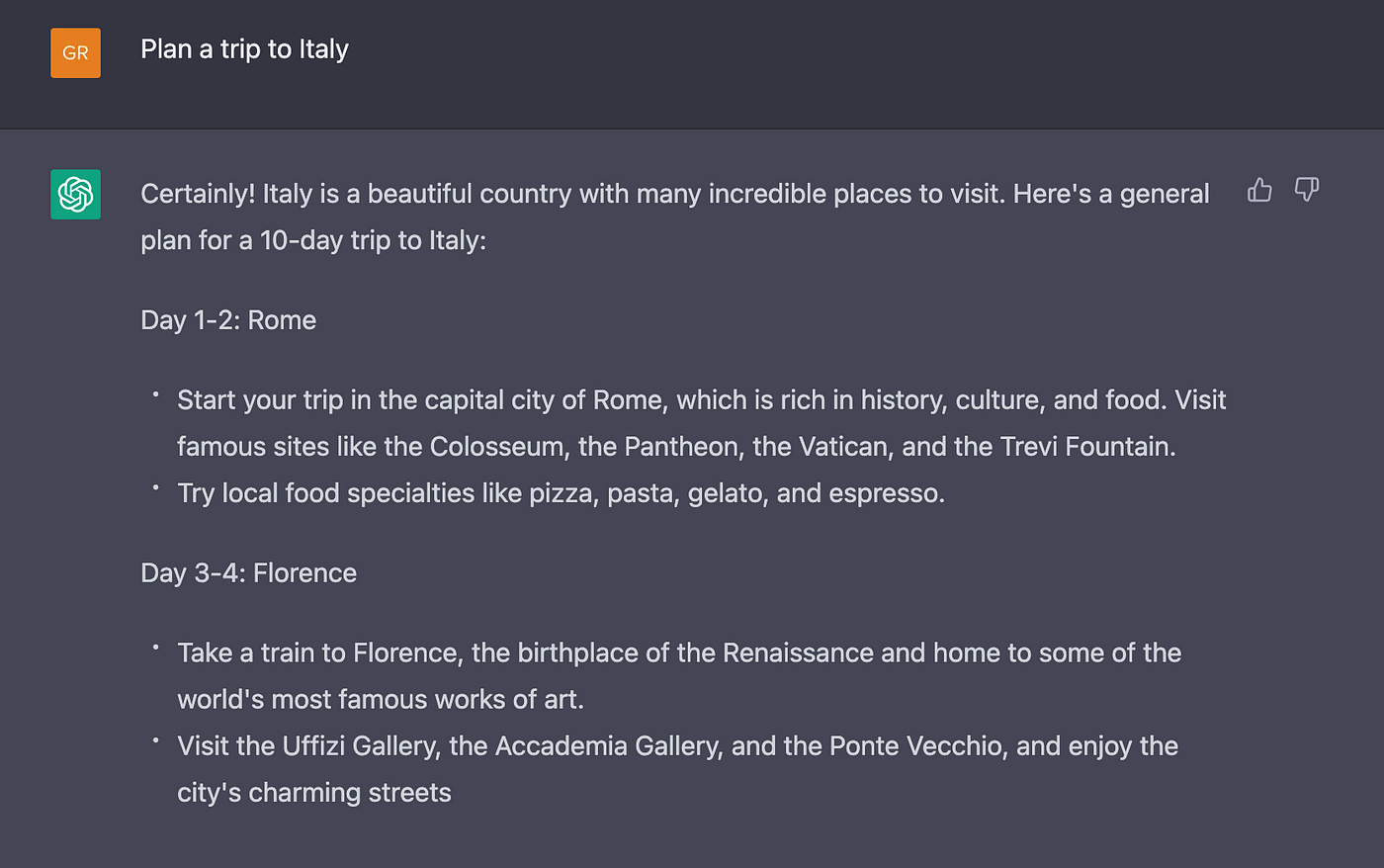Click the orange GR user avatar
The image size is (1384, 868).
pyautogui.click(x=76, y=52)
